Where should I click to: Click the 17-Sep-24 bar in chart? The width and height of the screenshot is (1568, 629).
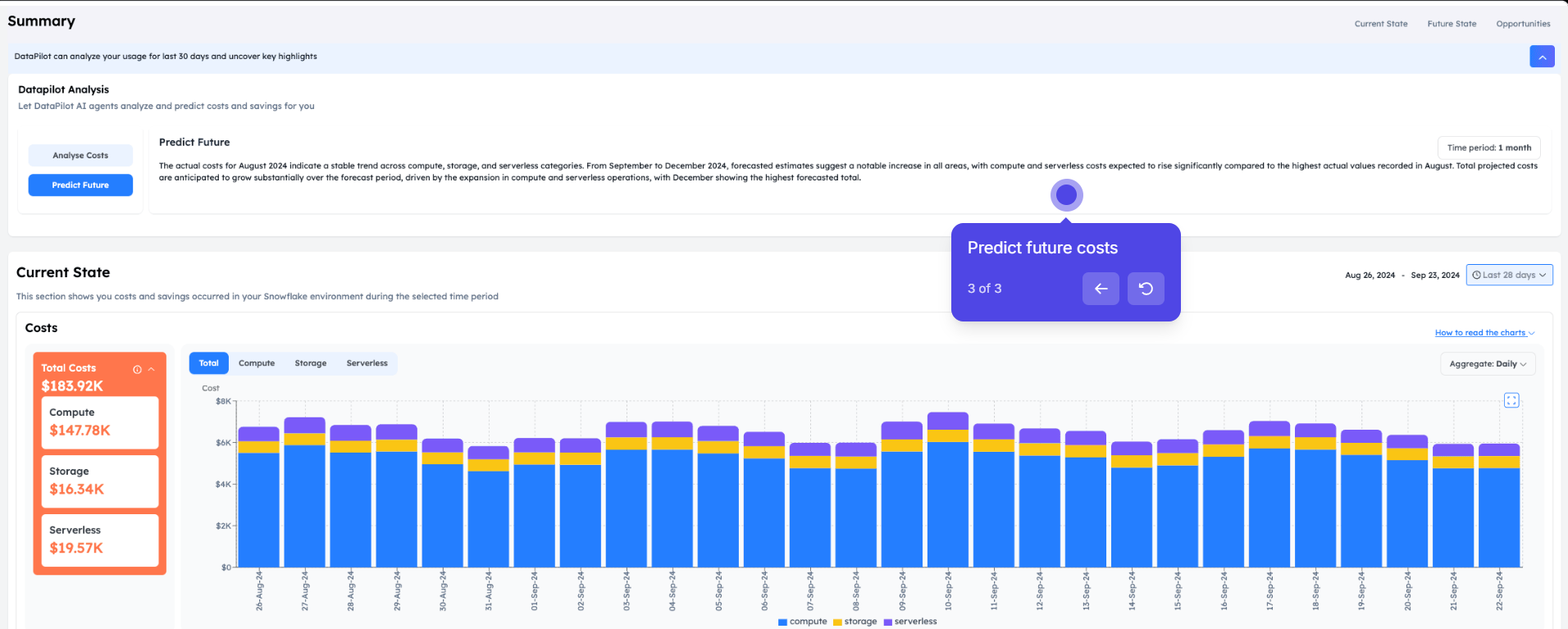(x=1269, y=494)
